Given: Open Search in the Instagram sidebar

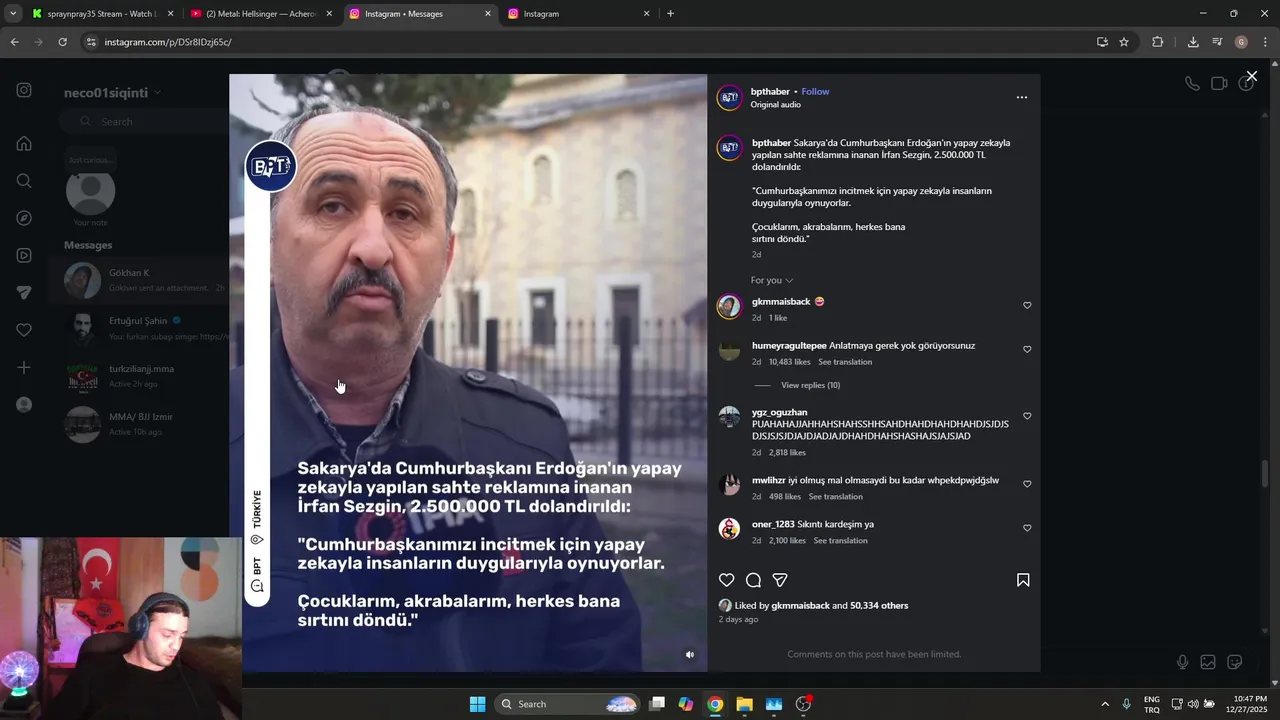Looking at the screenshot, I should (24, 181).
